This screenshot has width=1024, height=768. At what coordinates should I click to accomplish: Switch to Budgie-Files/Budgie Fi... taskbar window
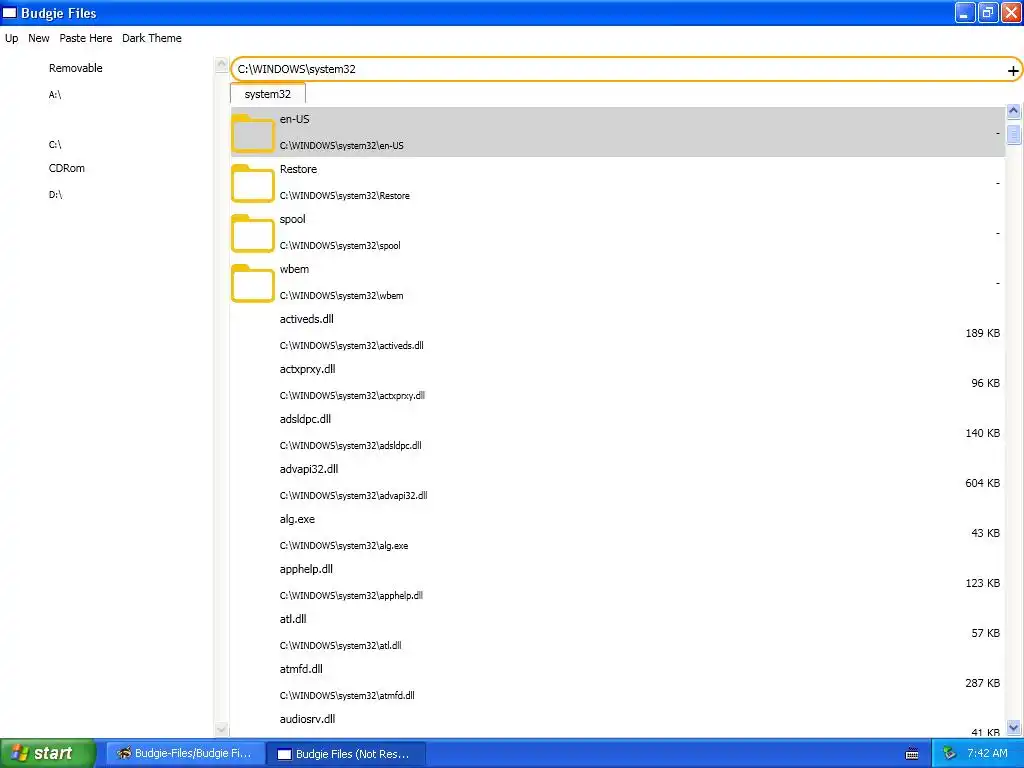coord(186,754)
